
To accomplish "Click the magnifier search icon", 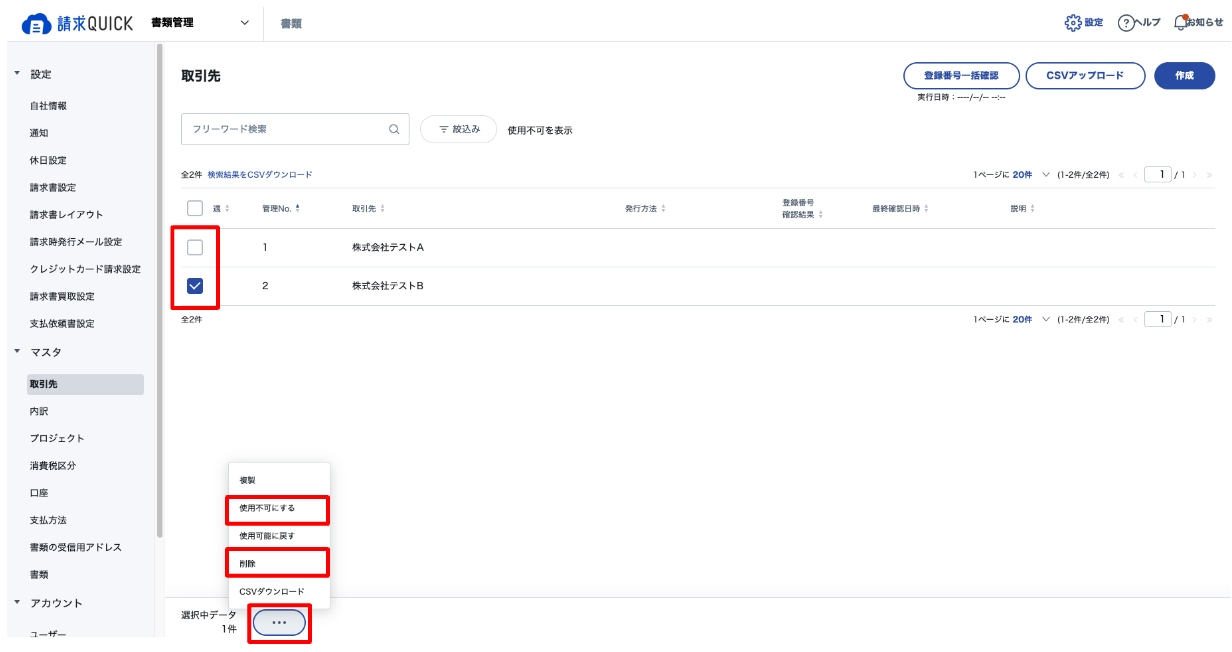I will pos(394,129).
